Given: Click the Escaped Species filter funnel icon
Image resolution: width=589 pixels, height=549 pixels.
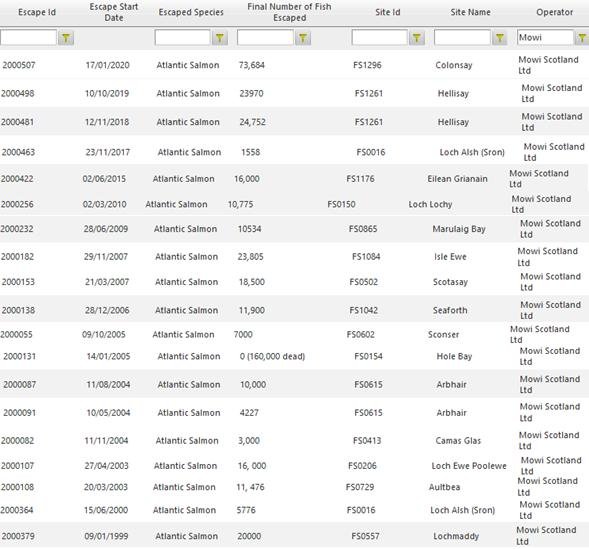Looking at the screenshot, I should coord(220,38).
